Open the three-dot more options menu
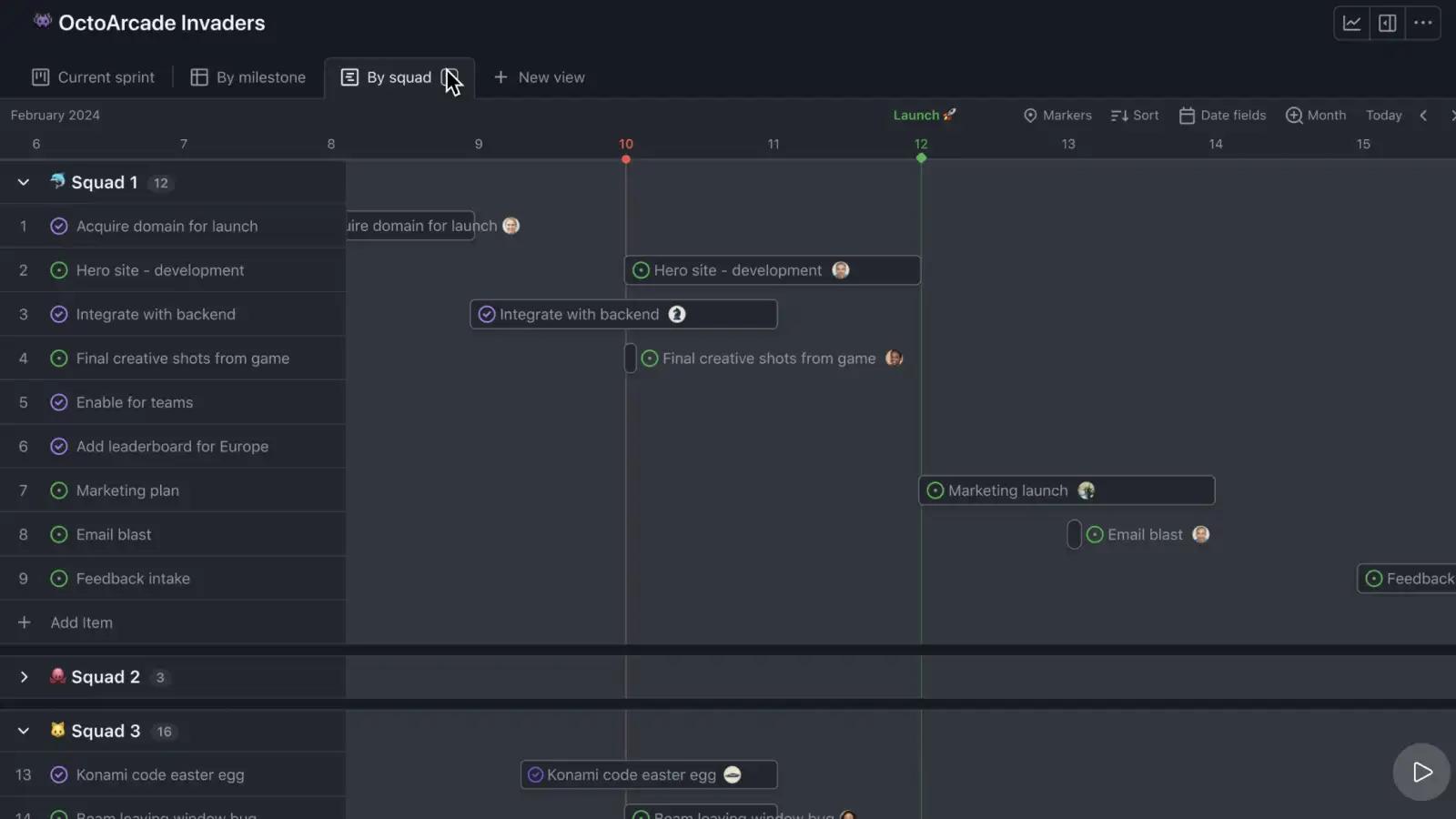This screenshot has width=1456, height=819. click(1422, 24)
